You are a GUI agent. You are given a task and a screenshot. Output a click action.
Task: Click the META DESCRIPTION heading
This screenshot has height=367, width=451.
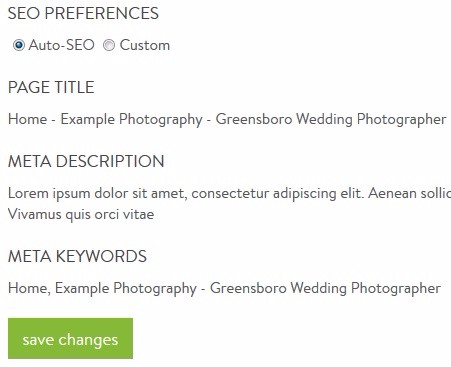tap(86, 161)
